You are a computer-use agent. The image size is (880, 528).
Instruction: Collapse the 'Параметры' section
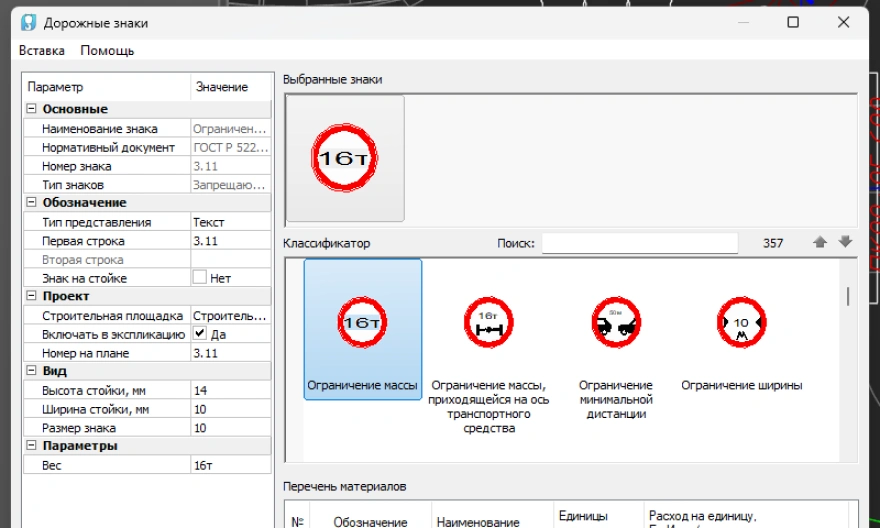point(31,446)
